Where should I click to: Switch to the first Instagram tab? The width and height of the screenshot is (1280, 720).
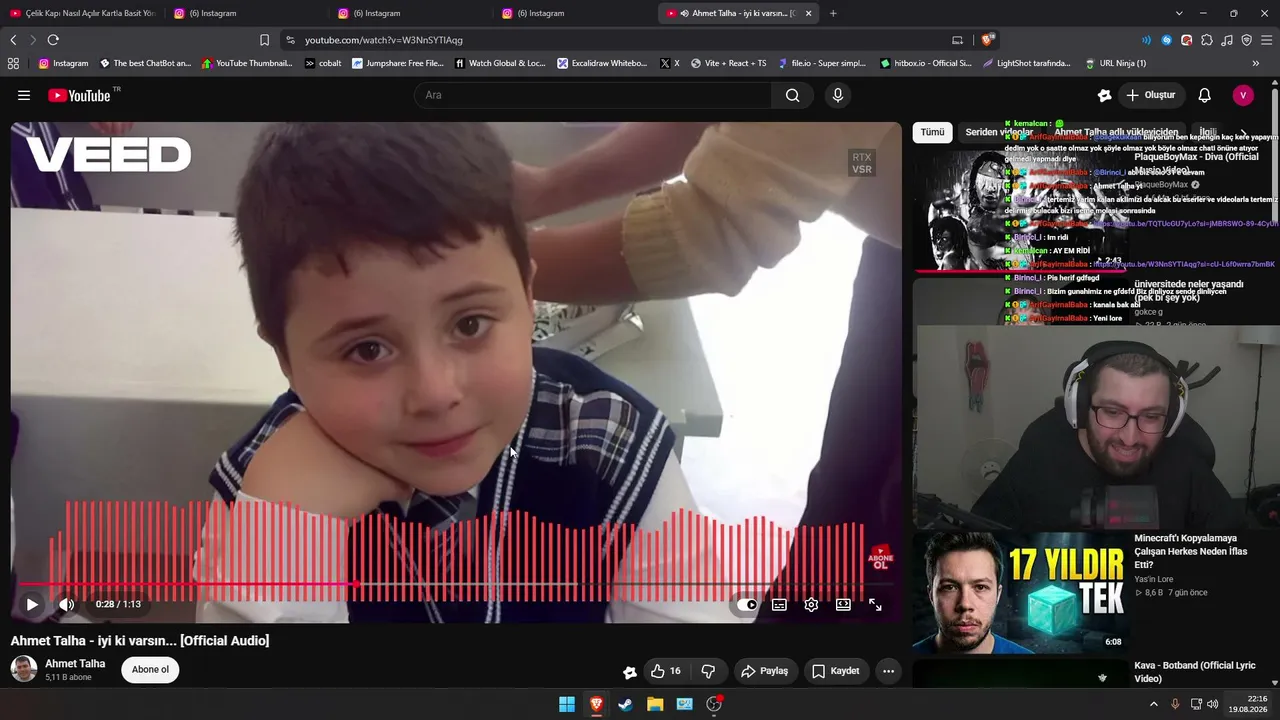coord(245,13)
